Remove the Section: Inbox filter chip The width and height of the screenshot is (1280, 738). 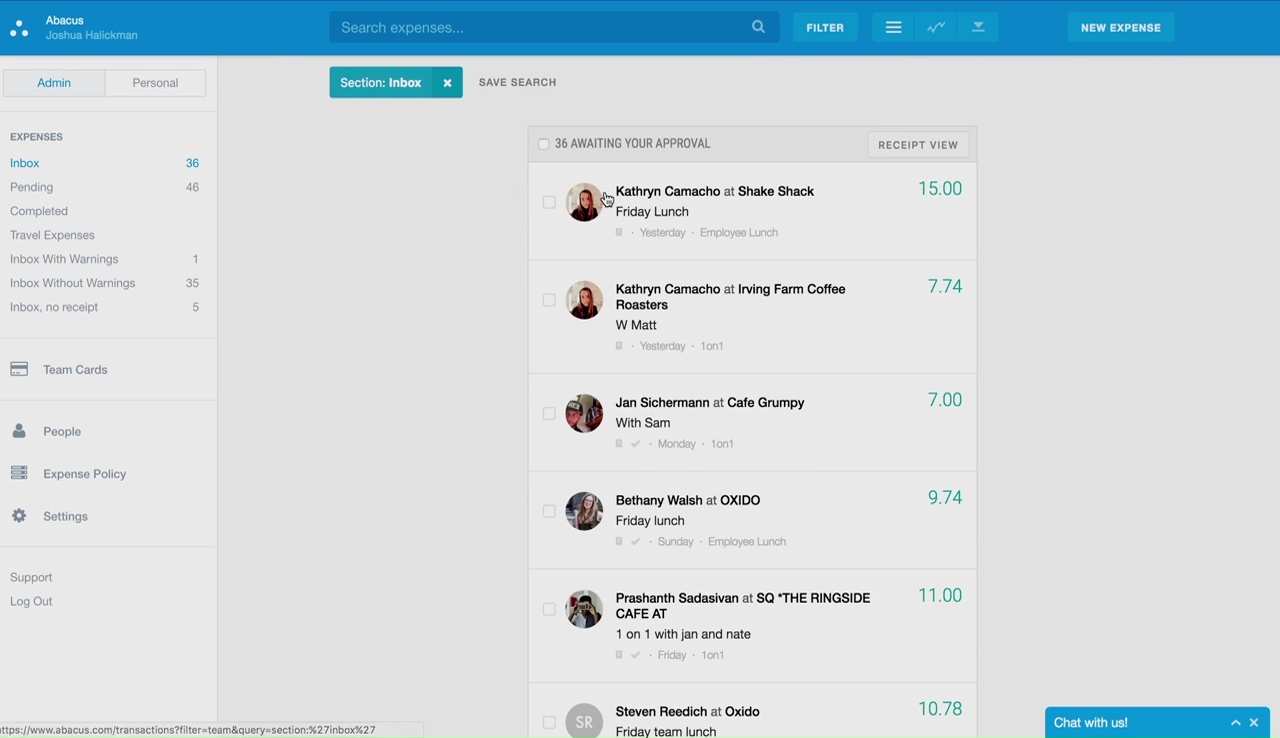[447, 83]
